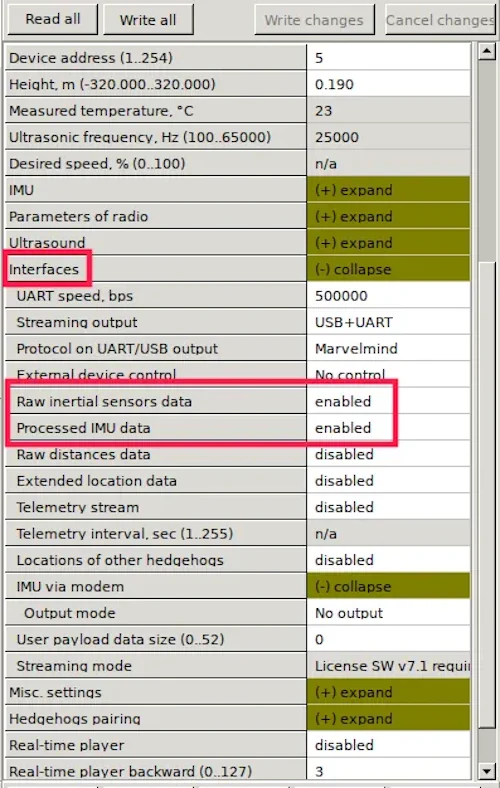Collapse the IMU via modem section

point(388,586)
